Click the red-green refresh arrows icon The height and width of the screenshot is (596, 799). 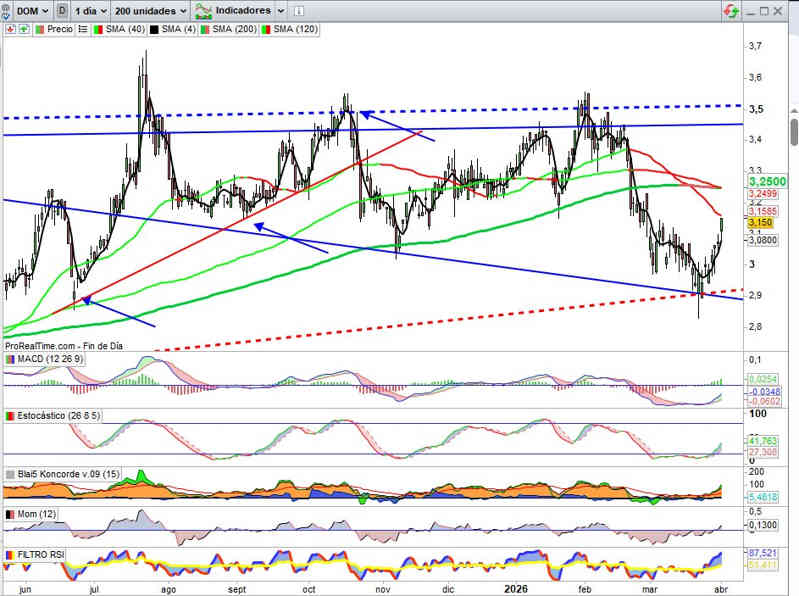pos(731,10)
